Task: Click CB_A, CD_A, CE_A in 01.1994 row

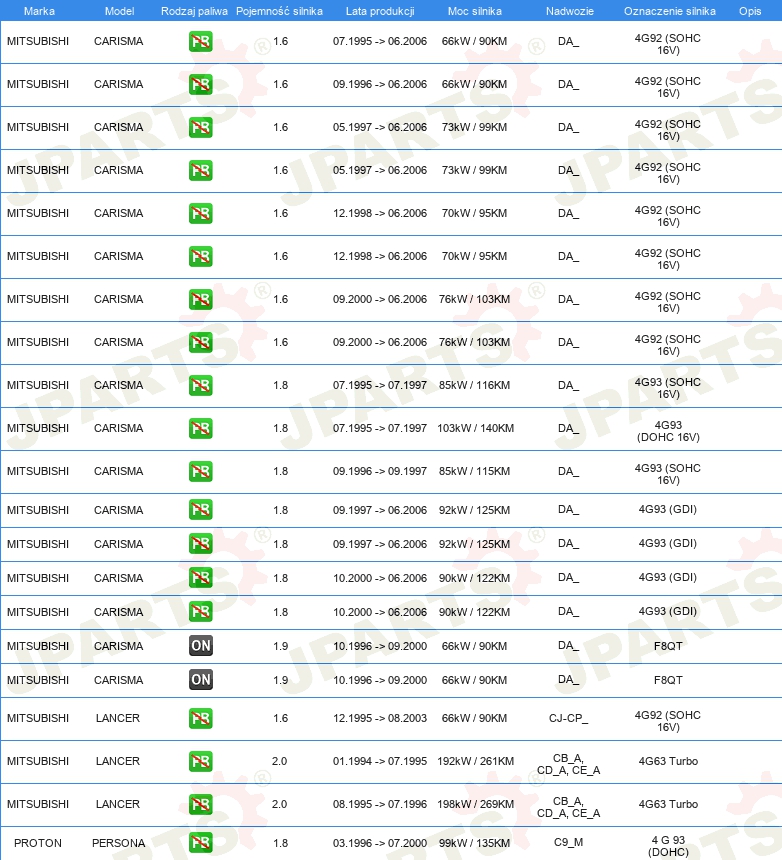Action: point(569,764)
